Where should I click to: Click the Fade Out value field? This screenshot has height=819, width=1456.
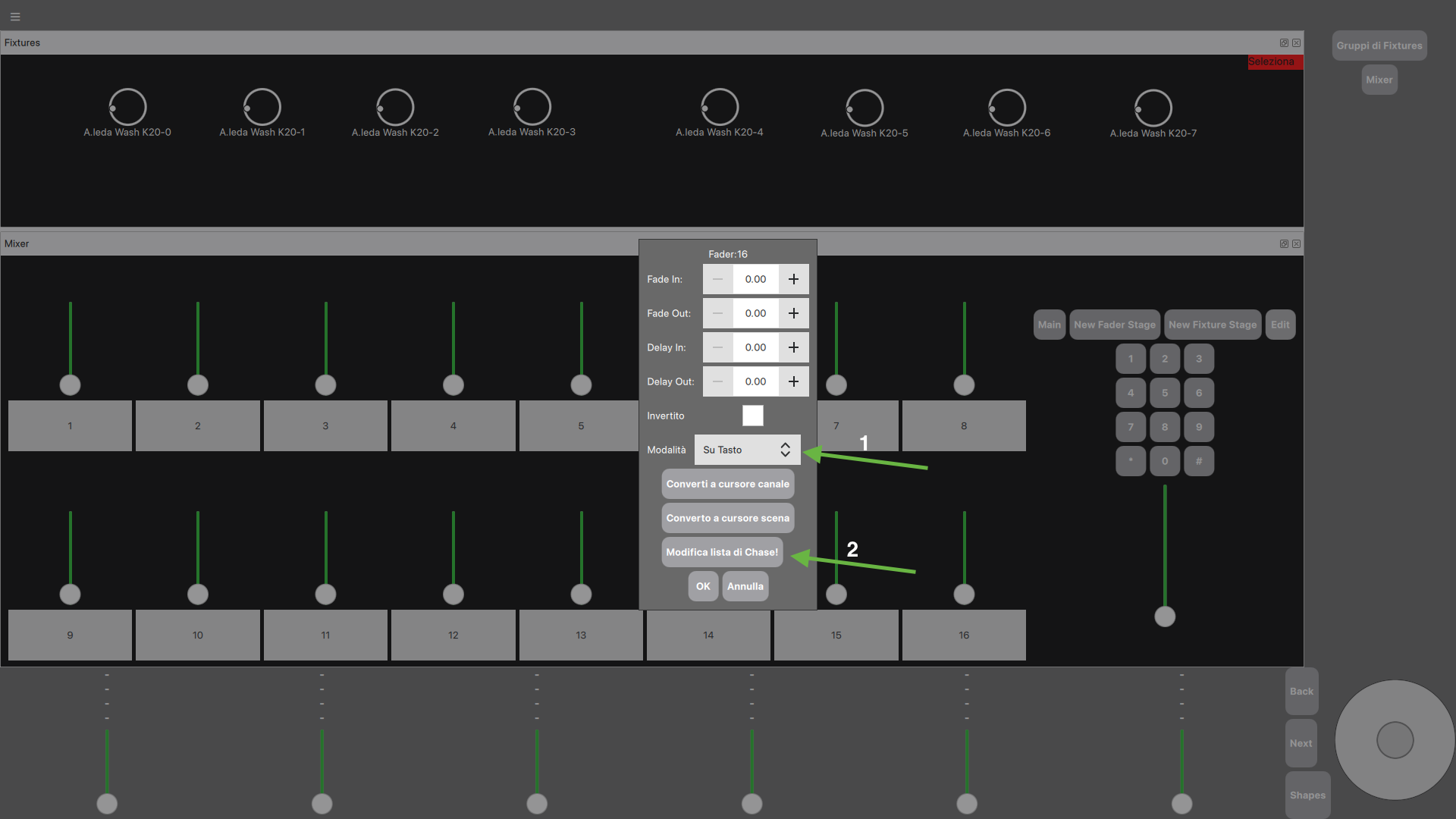tap(755, 313)
